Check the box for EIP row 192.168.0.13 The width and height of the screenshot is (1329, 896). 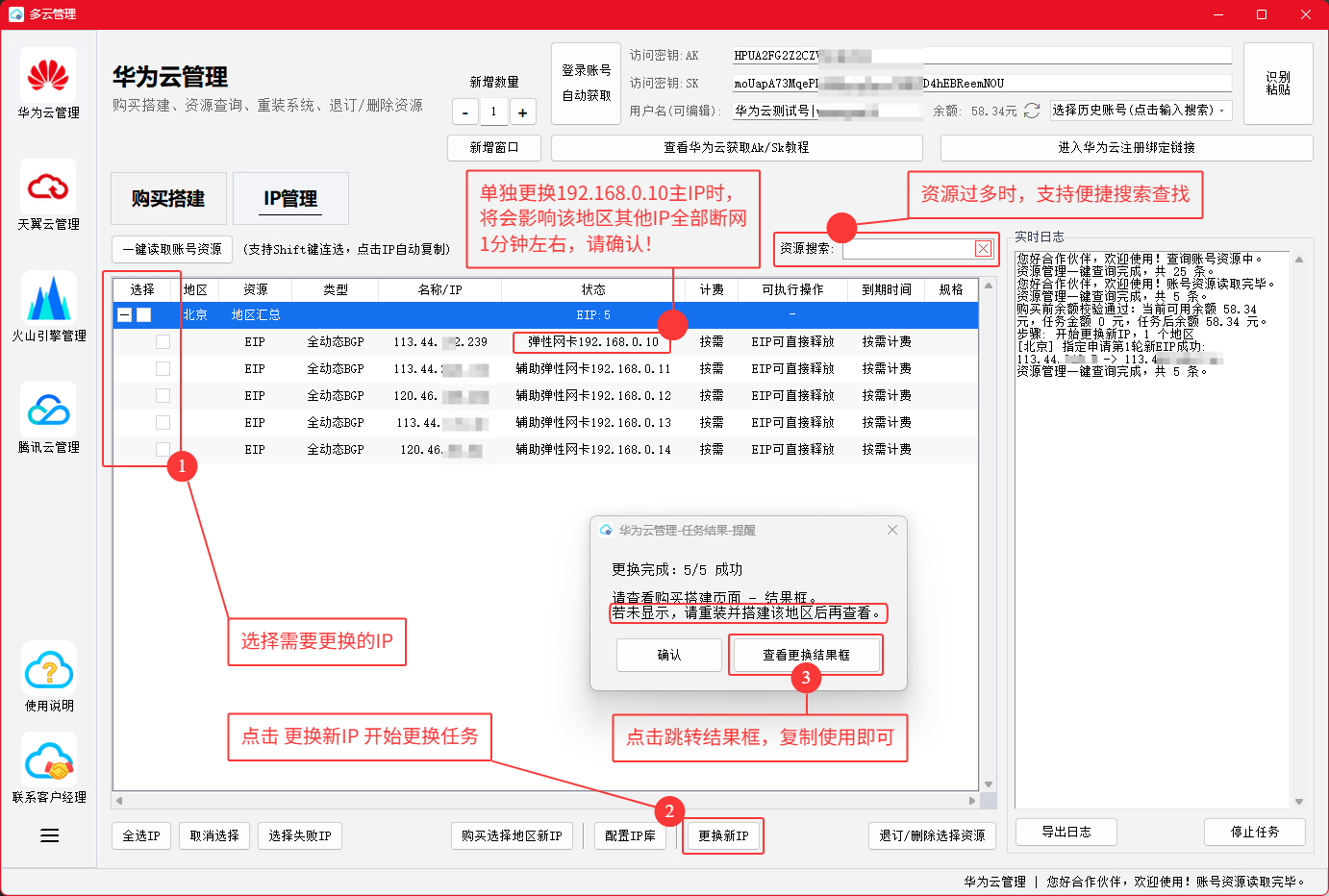pos(163,422)
